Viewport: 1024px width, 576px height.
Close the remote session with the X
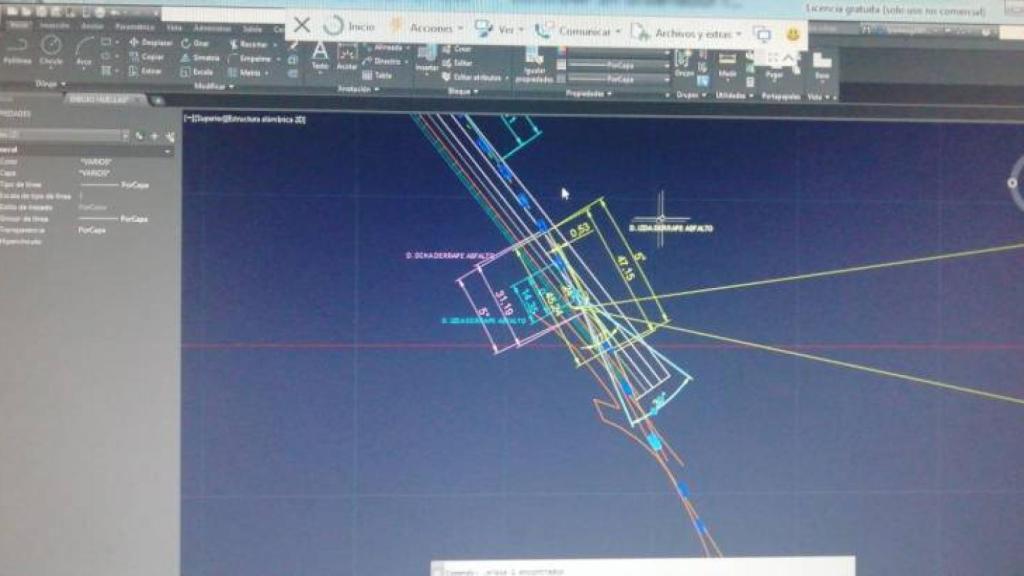click(x=301, y=25)
